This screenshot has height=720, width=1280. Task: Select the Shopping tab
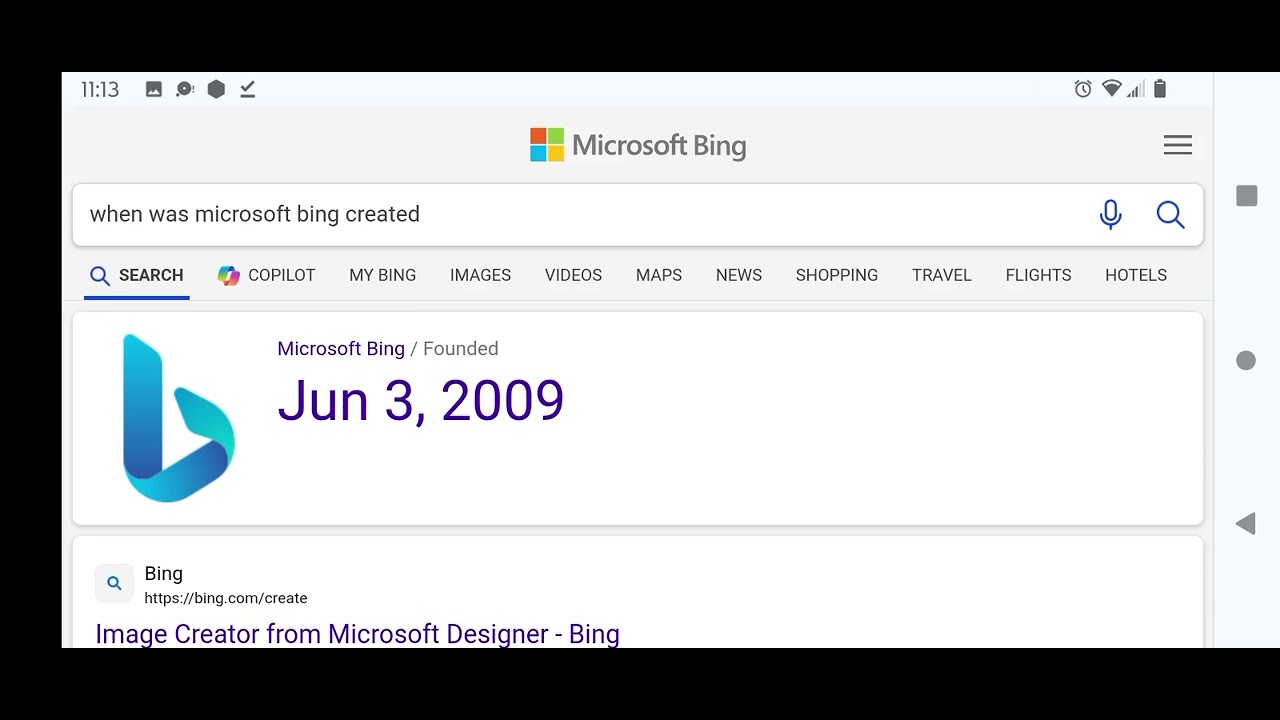click(x=836, y=275)
